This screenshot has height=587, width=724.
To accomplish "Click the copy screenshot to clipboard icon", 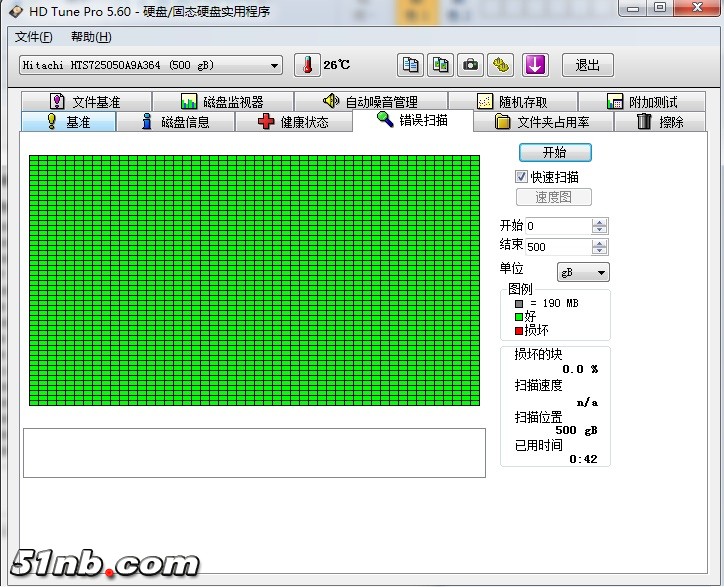I will pyautogui.click(x=440, y=65).
